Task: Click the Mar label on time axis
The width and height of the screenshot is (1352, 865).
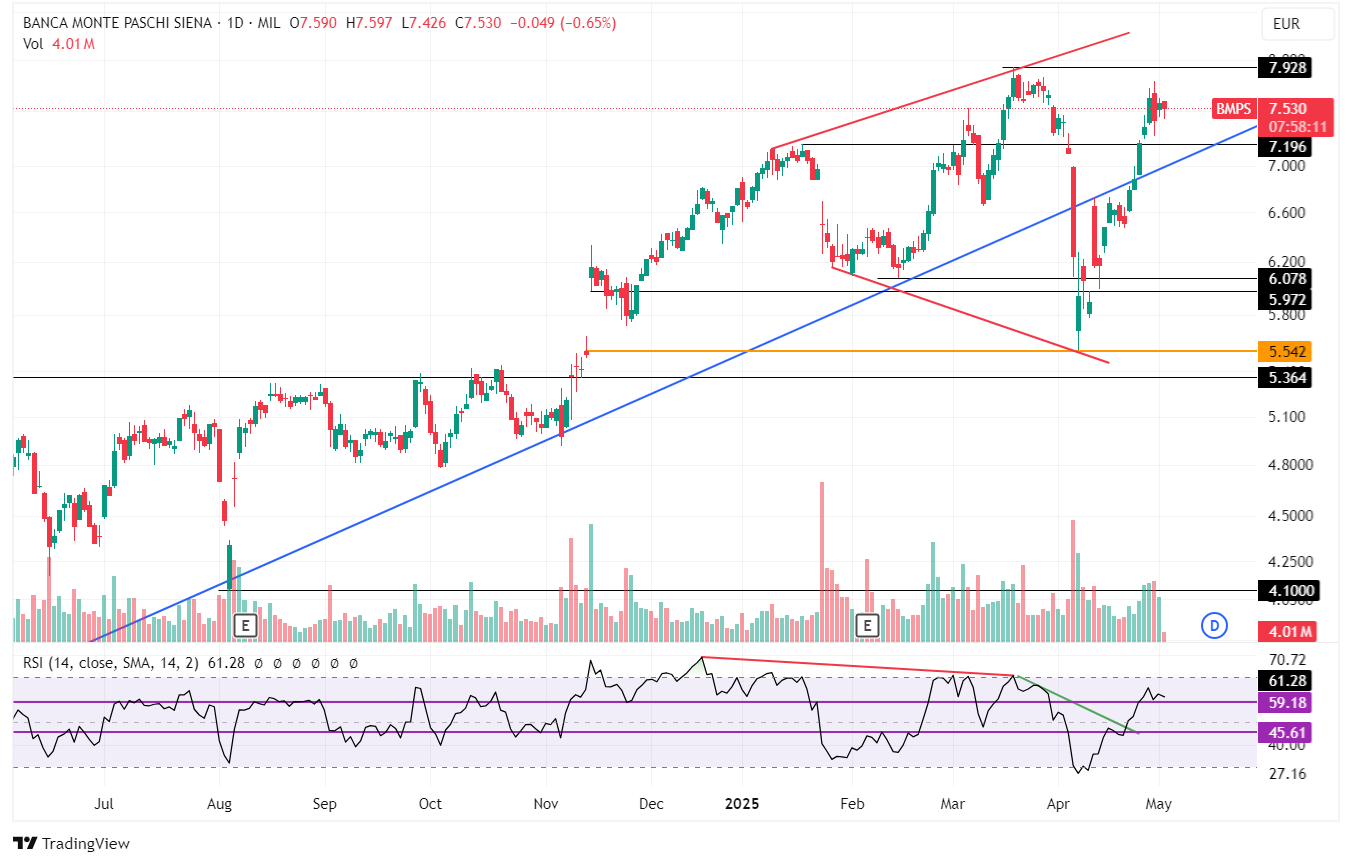Action: point(953,803)
